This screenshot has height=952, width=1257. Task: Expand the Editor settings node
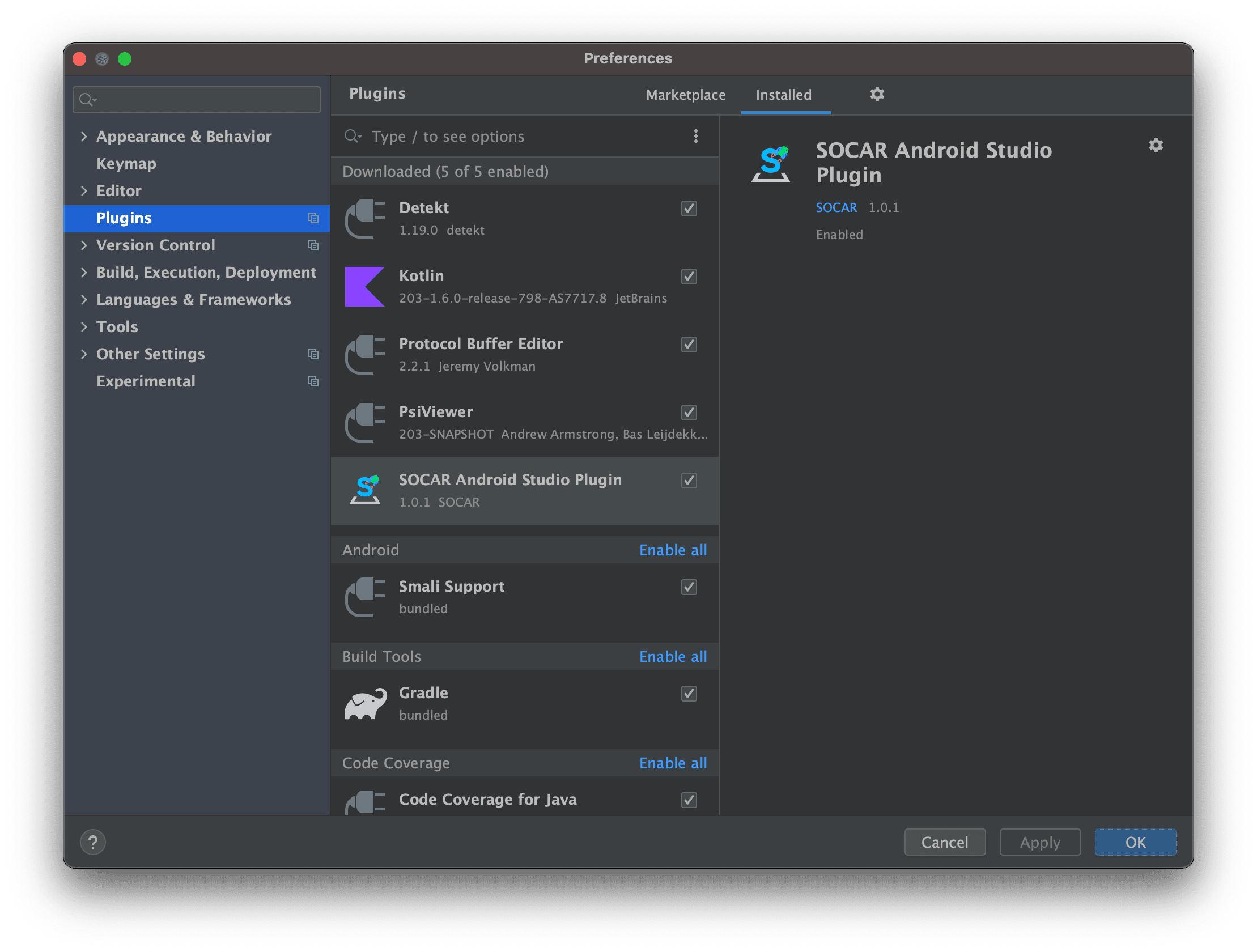point(84,191)
